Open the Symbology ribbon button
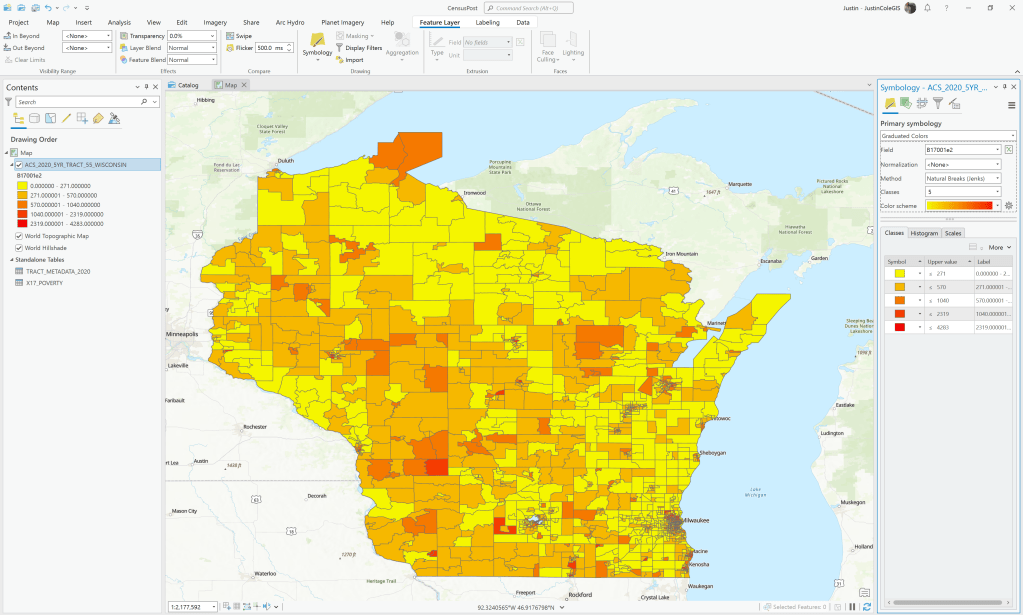Image resolution: width=1023 pixels, height=615 pixels. (317, 45)
